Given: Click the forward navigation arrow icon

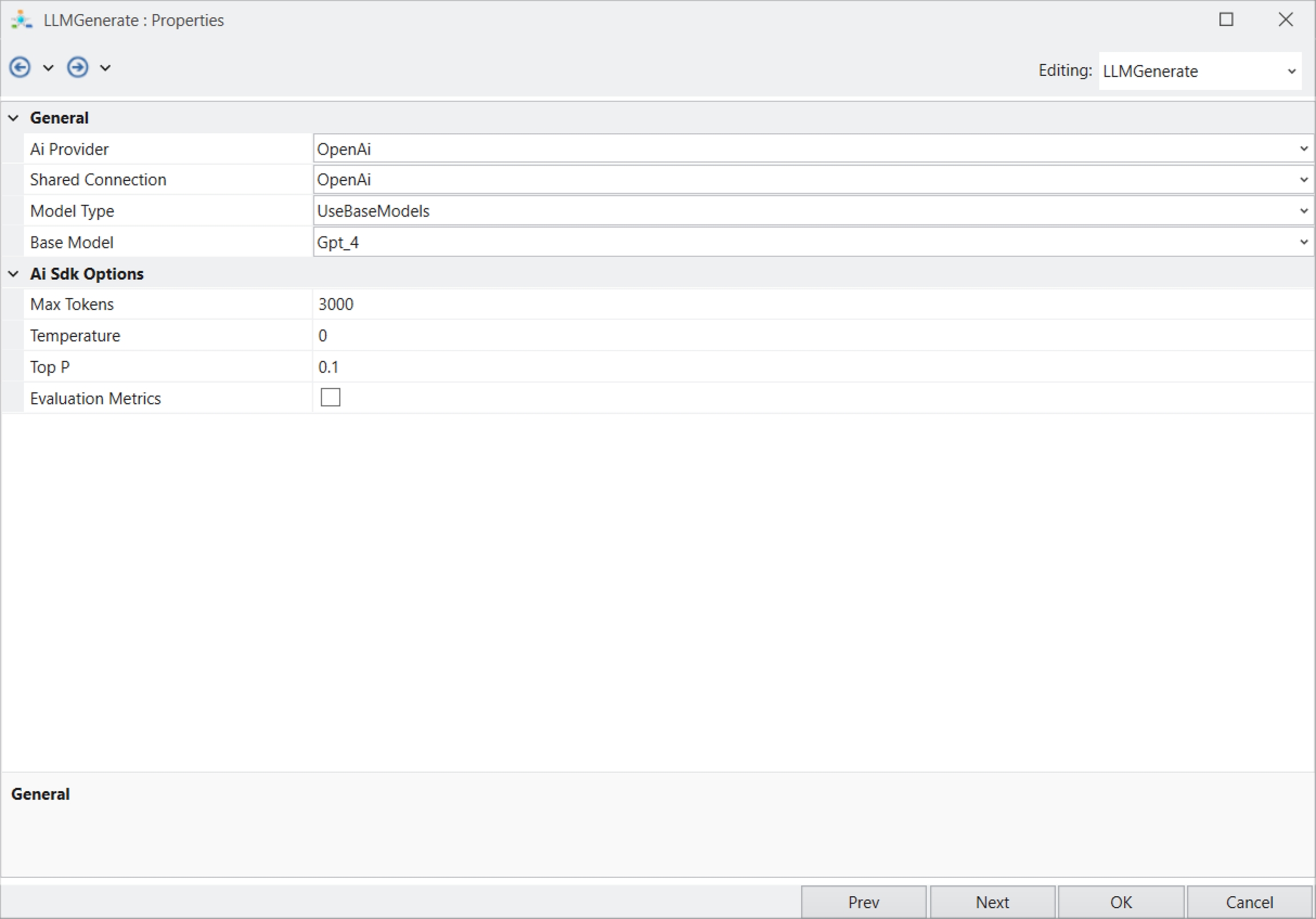Looking at the screenshot, I should (77, 67).
